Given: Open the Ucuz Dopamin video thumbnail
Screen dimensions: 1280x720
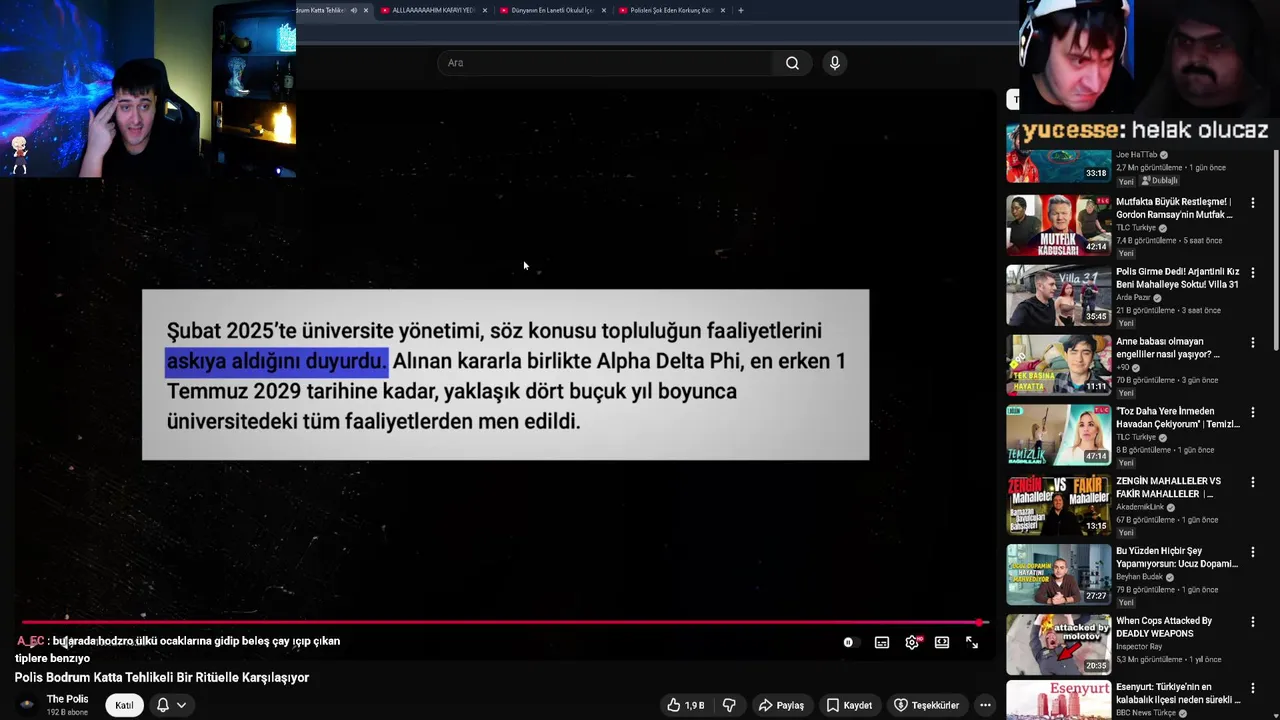Looking at the screenshot, I should (x=1058, y=574).
